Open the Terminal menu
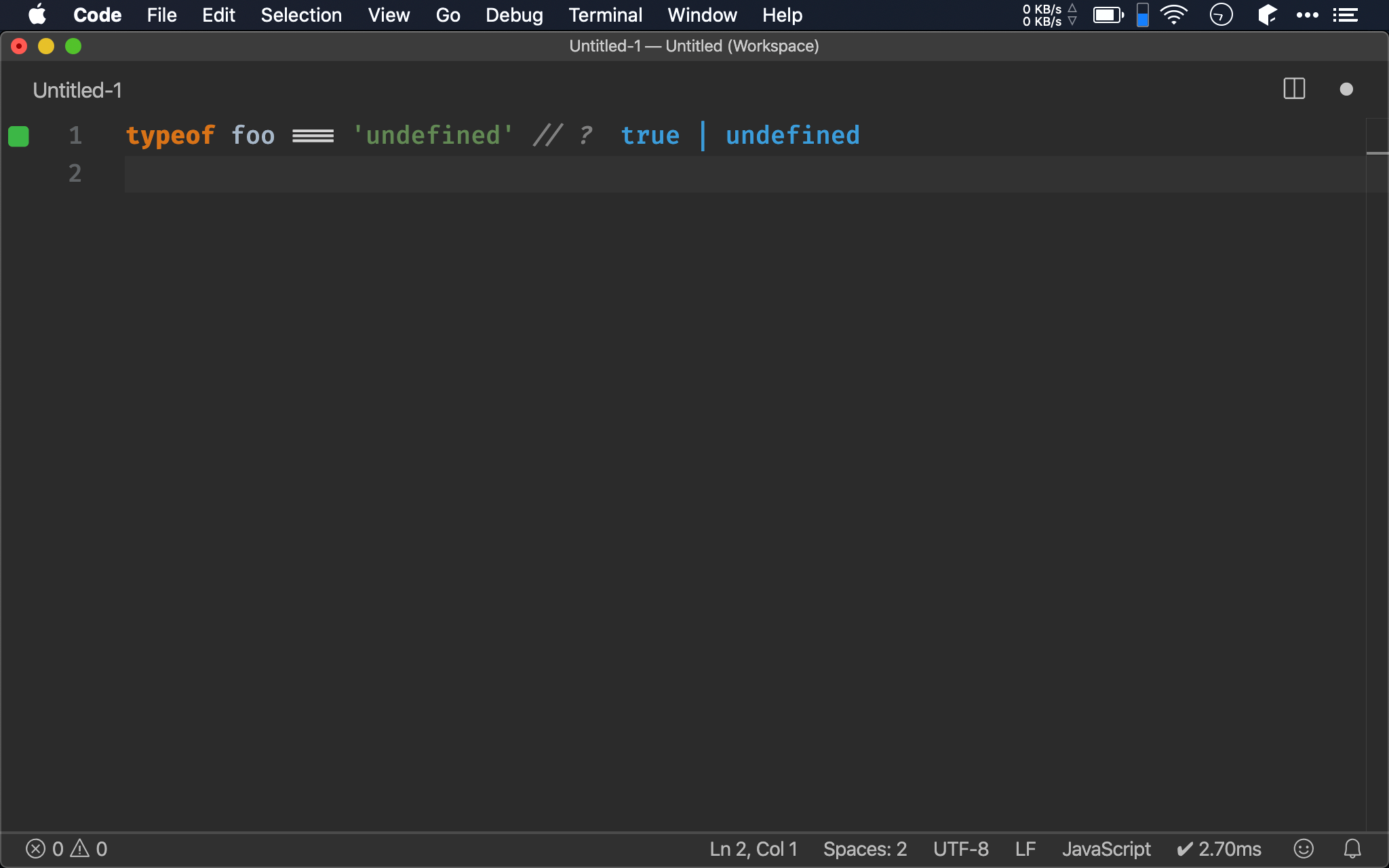The width and height of the screenshot is (1389, 868). (605, 15)
